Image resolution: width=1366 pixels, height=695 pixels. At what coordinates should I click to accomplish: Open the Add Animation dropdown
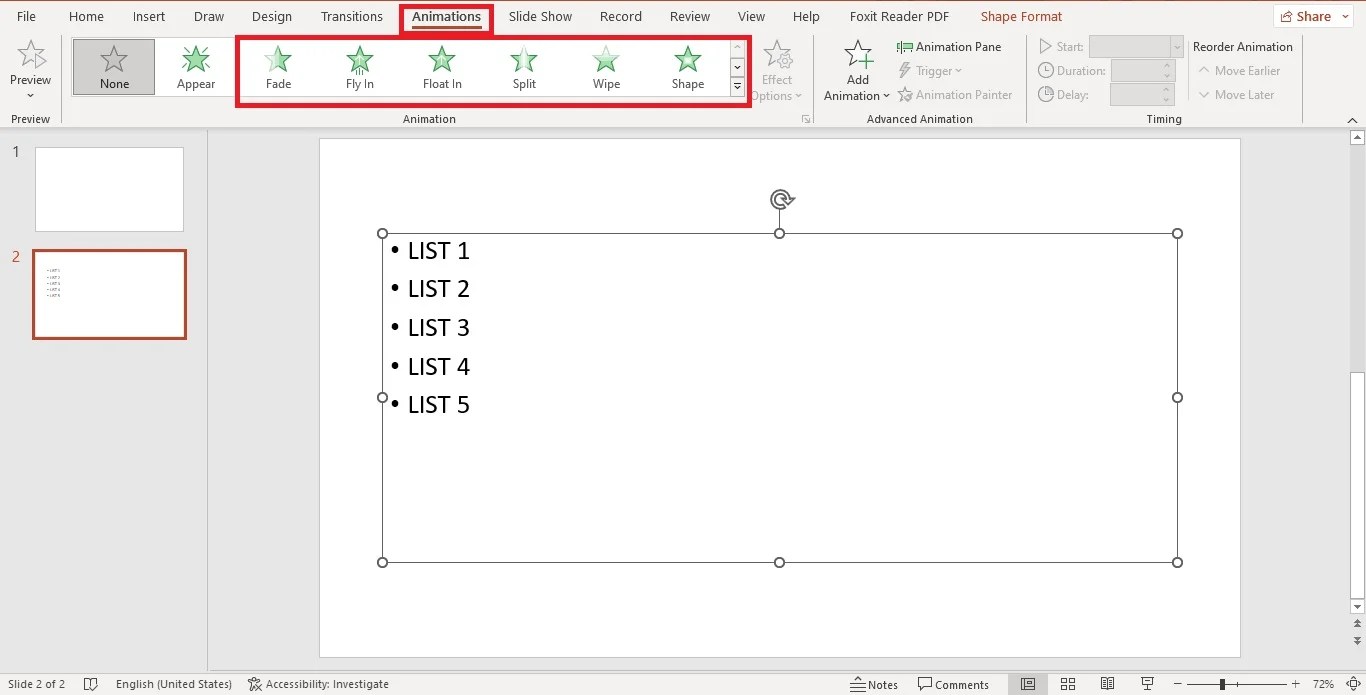pyautogui.click(x=856, y=68)
